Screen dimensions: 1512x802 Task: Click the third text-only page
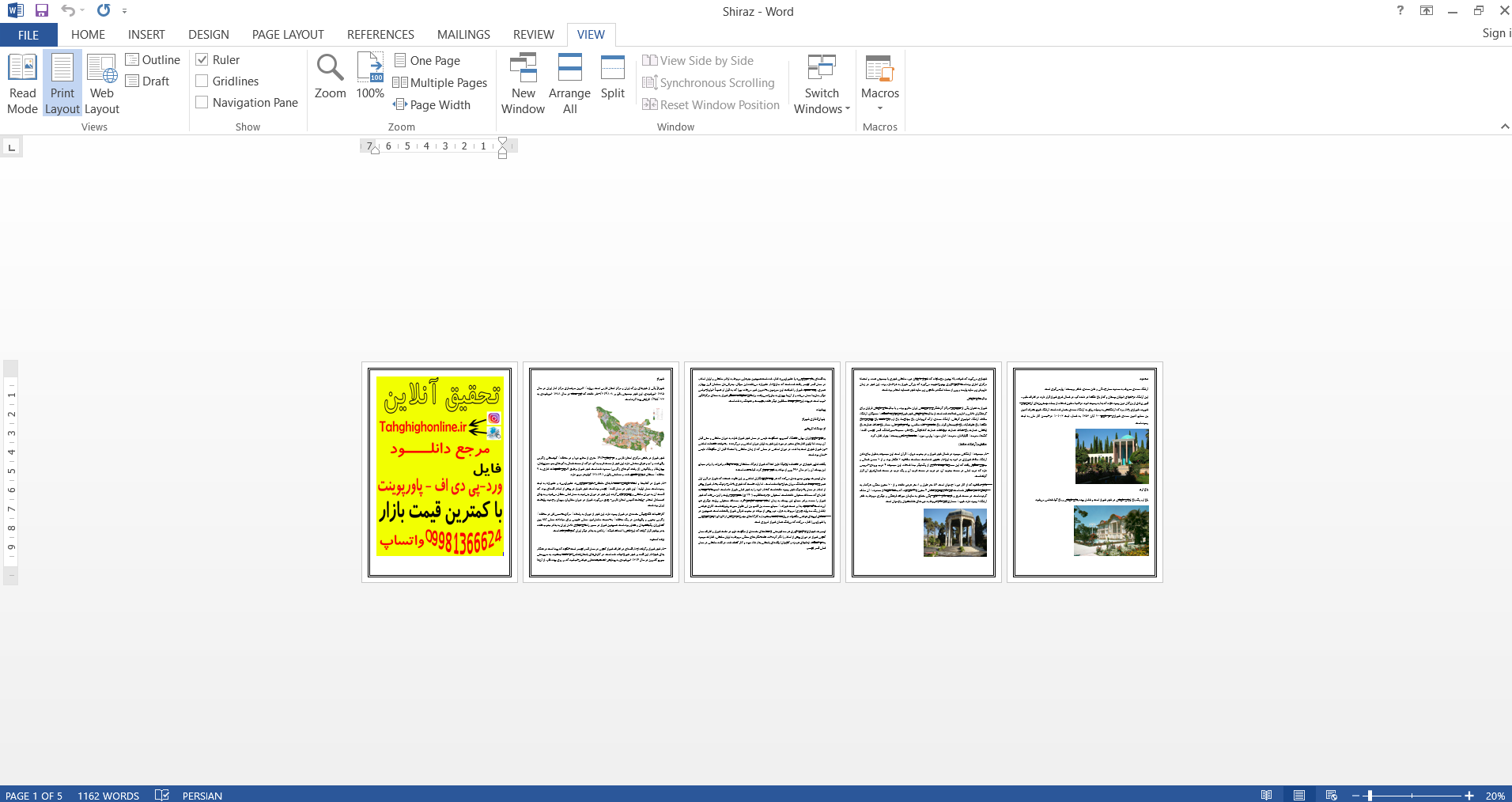point(762,472)
